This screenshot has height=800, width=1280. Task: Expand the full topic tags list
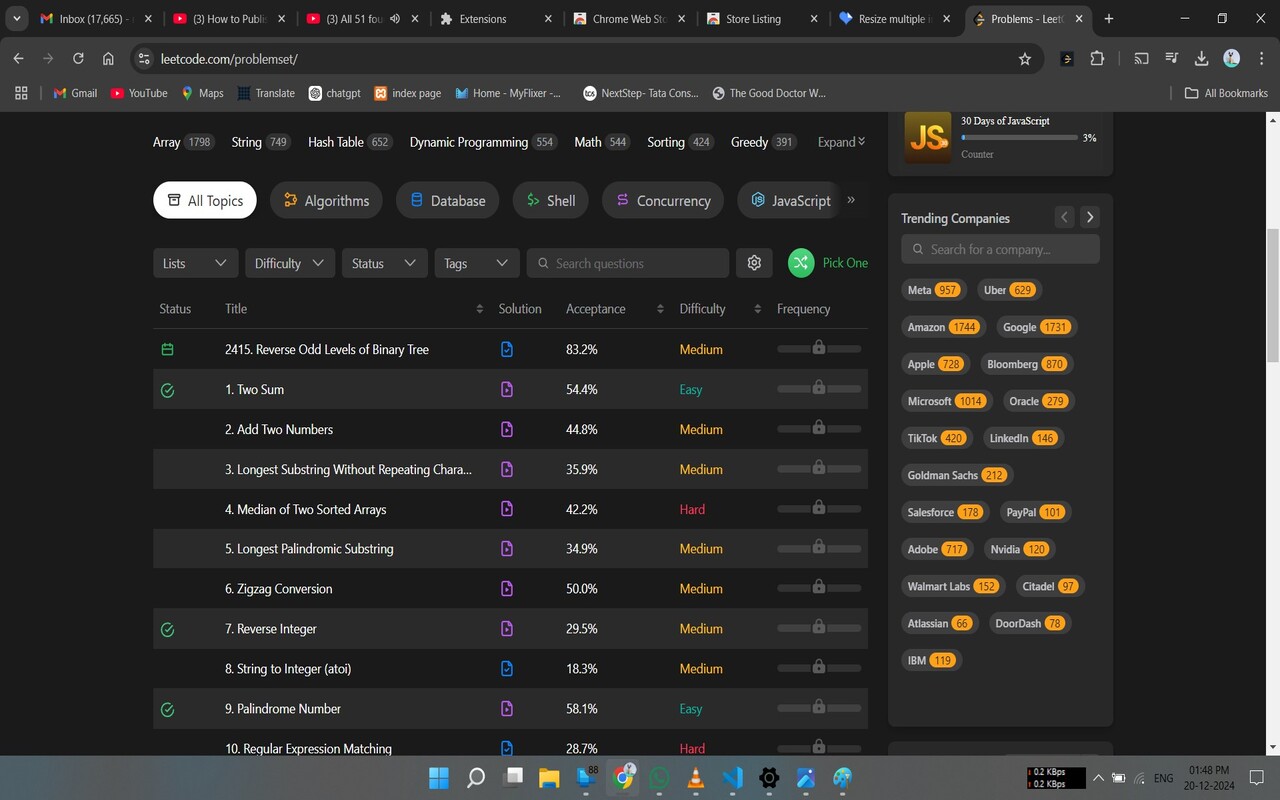click(x=839, y=141)
